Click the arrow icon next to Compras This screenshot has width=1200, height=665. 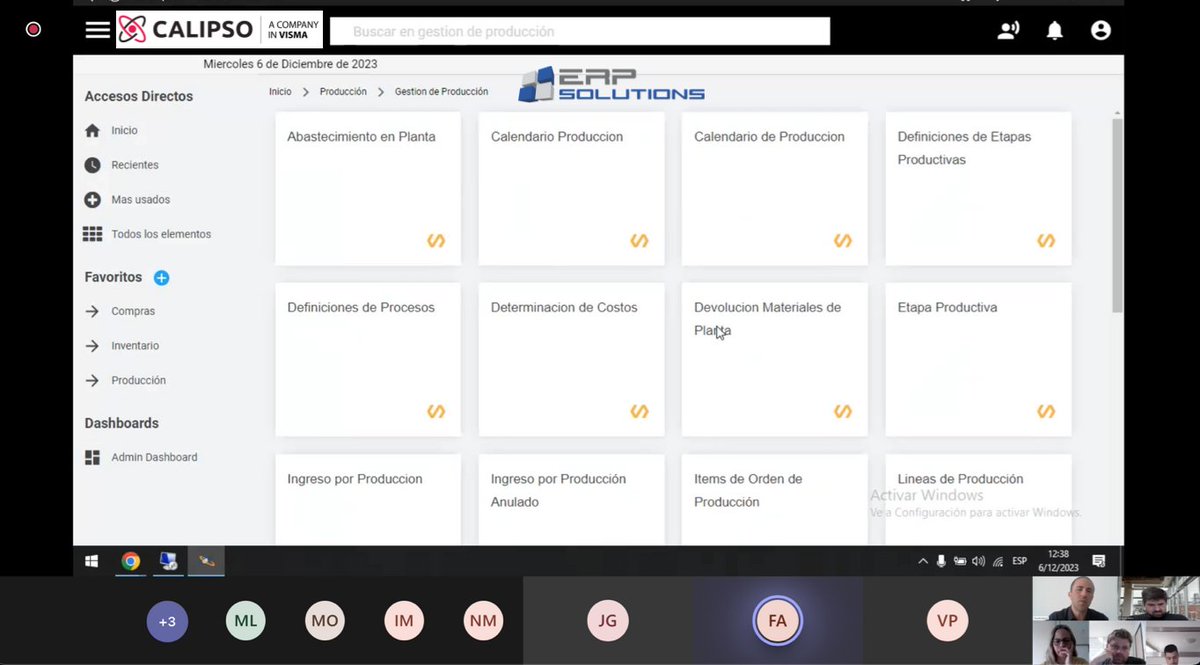92,311
